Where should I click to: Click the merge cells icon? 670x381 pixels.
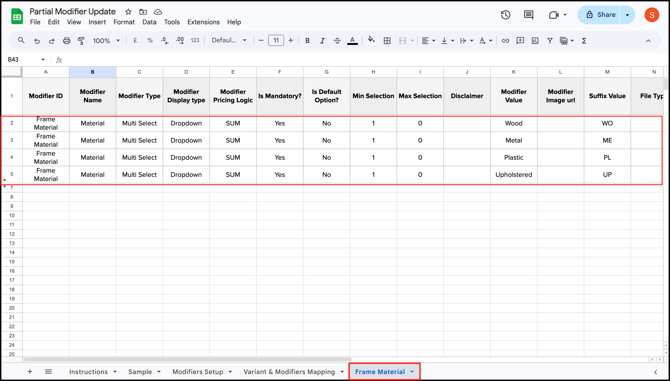[x=403, y=41]
